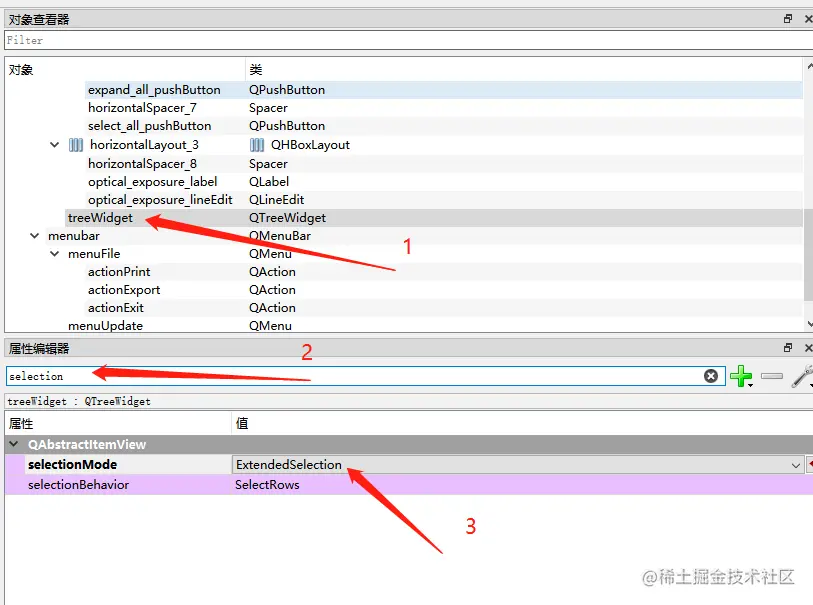Collapse the menubar tree node

point(34,236)
